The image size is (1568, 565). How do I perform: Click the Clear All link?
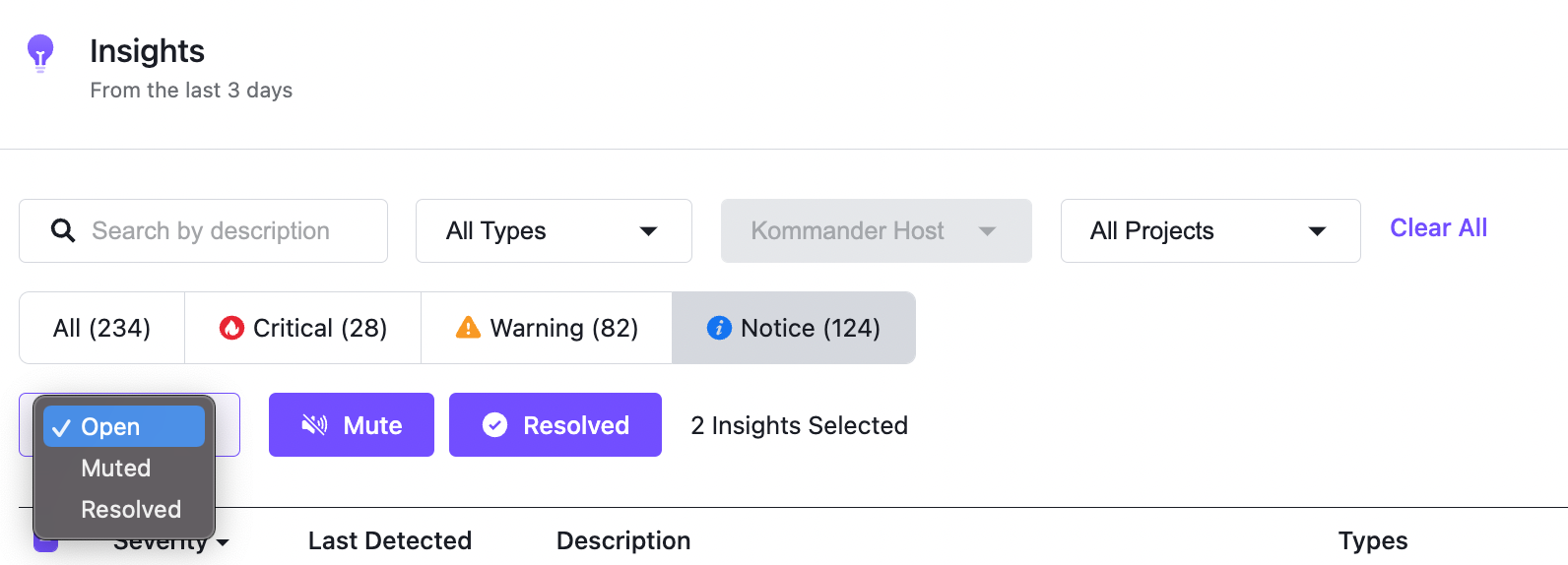click(x=1438, y=228)
